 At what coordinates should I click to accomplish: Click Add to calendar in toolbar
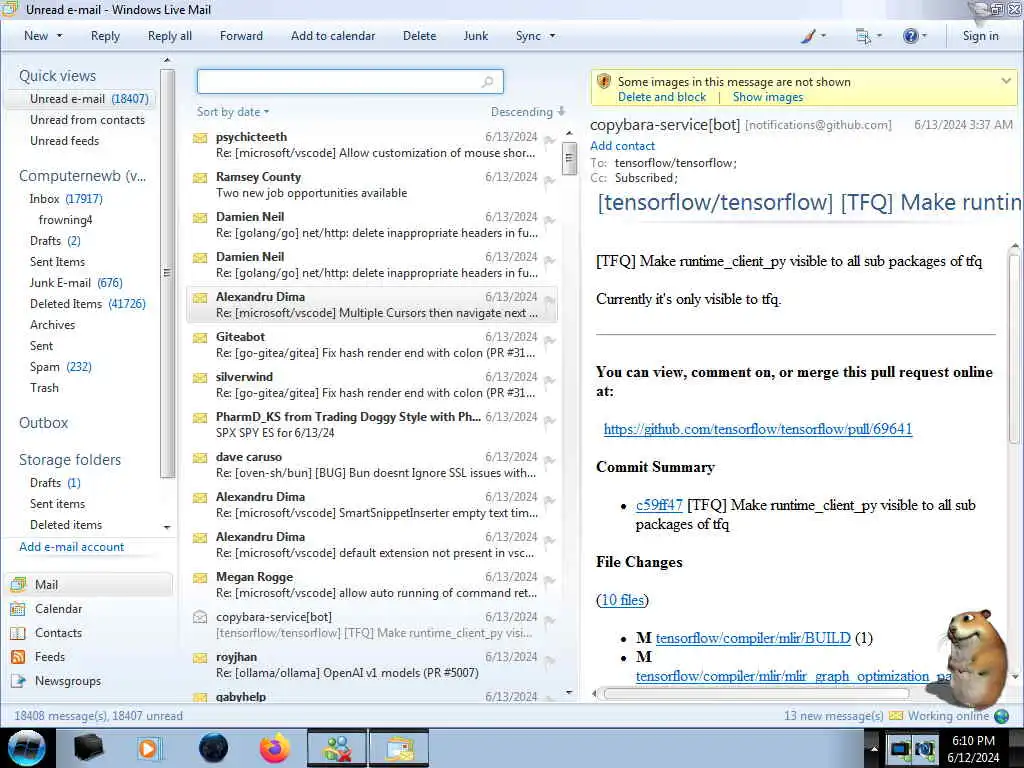(x=333, y=36)
